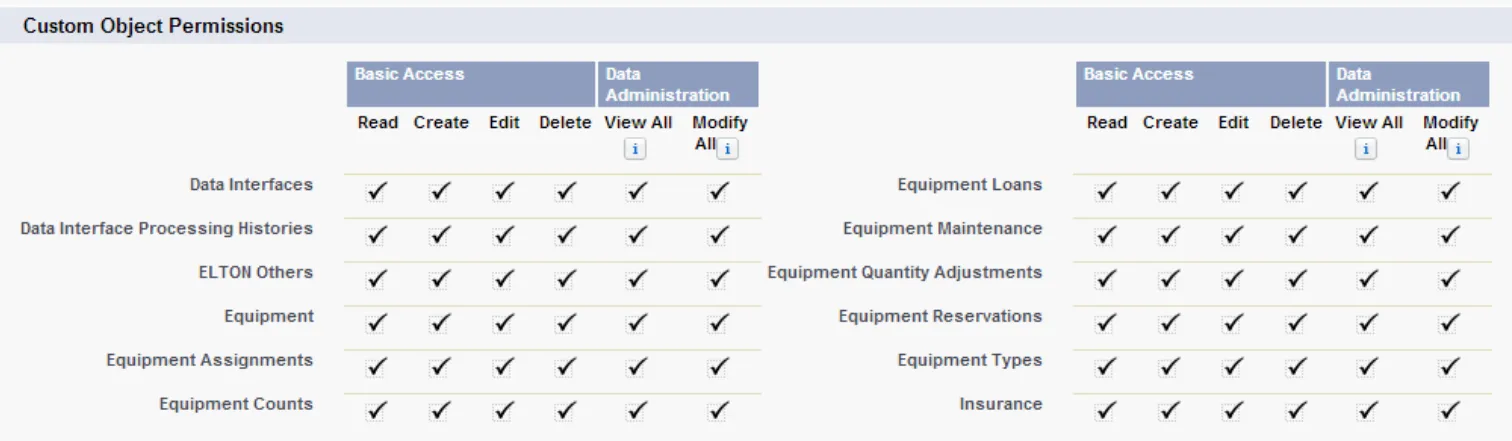Toggle Modify All checkmark for Insurance
Viewport: 1512px width, 441px height.
coord(1449,411)
